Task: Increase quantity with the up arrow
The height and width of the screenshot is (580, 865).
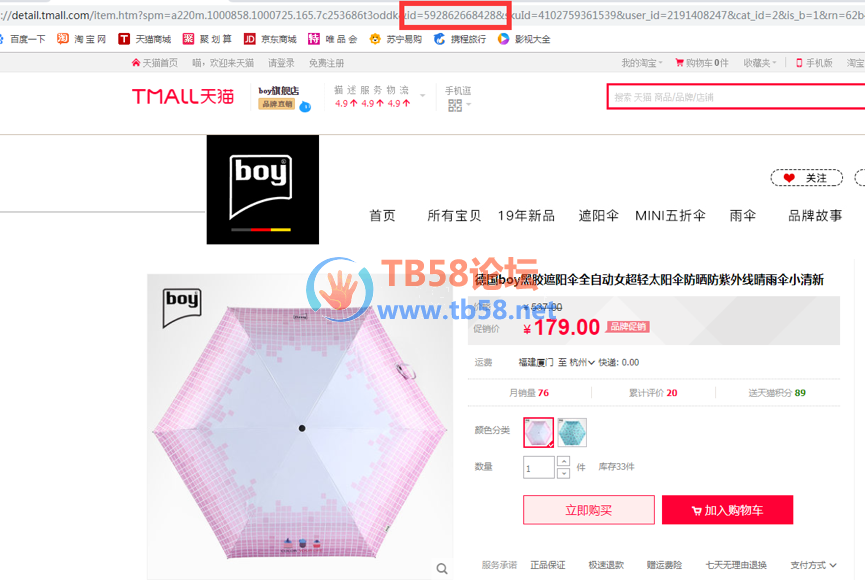Action: point(563,461)
